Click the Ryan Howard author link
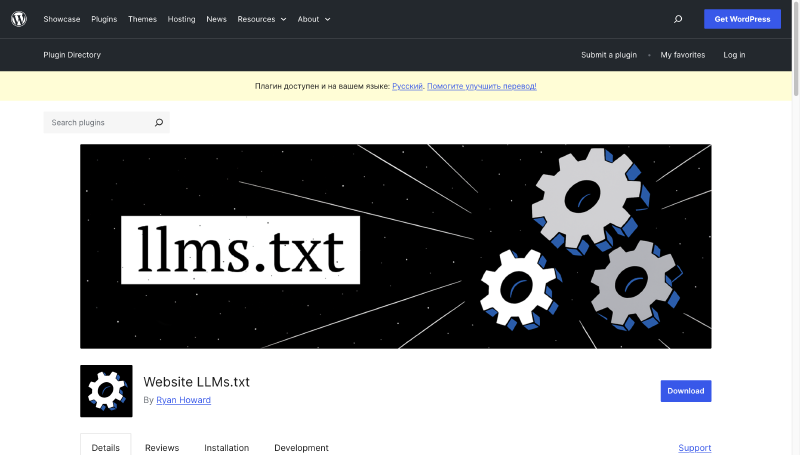The height and width of the screenshot is (455, 800). click(183, 400)
